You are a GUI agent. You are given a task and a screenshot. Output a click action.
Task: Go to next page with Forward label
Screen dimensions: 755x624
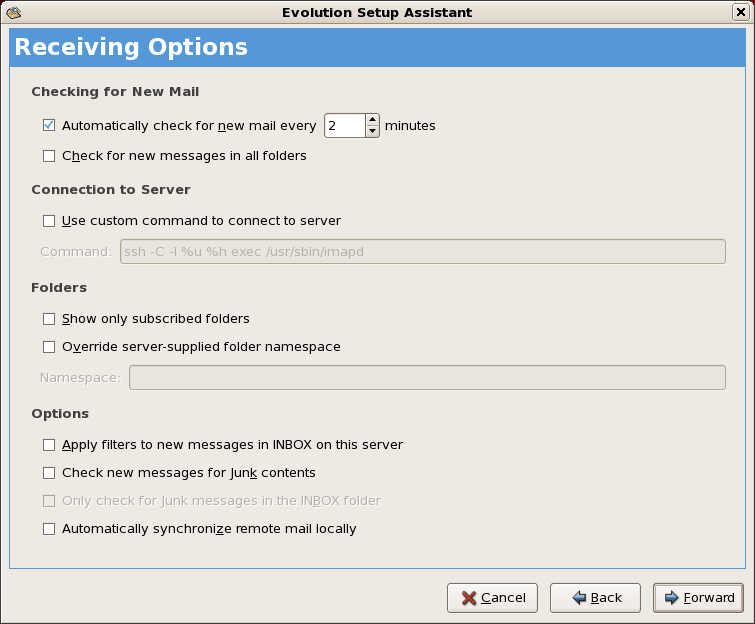click(x=709, y=598)
